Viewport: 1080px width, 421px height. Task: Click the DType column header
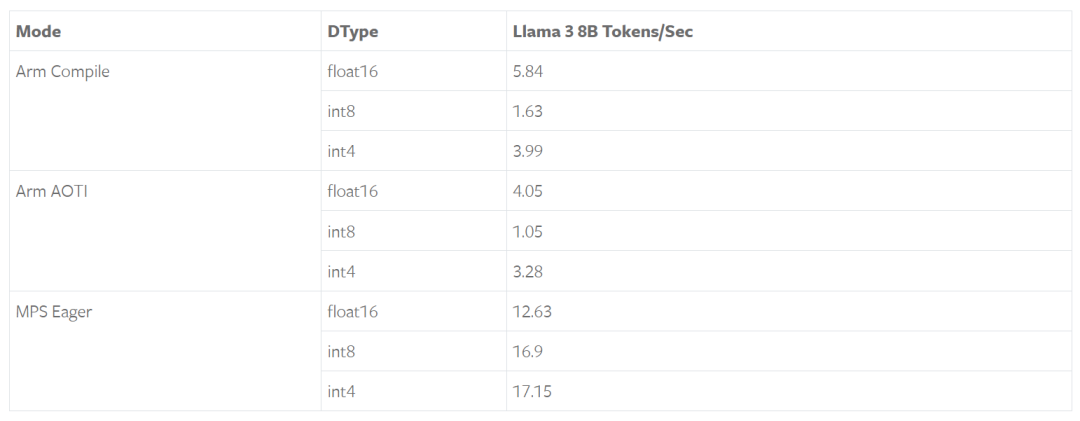click(352, 31)
